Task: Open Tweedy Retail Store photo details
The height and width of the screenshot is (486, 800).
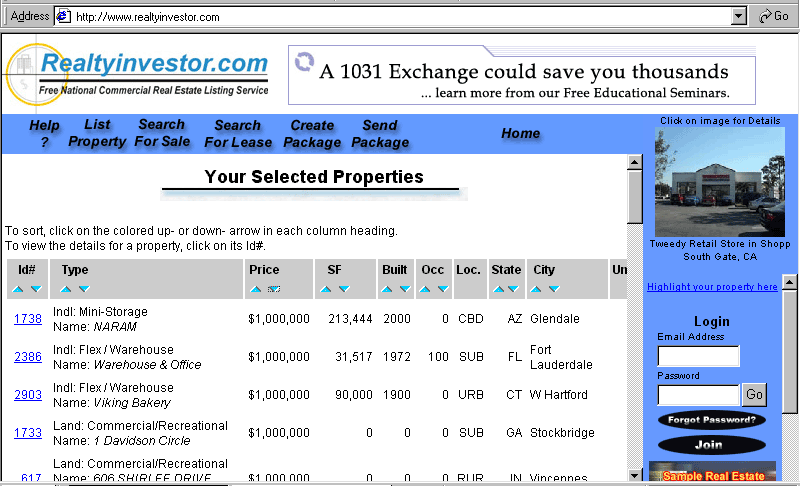Action: [x=720, y=182]
